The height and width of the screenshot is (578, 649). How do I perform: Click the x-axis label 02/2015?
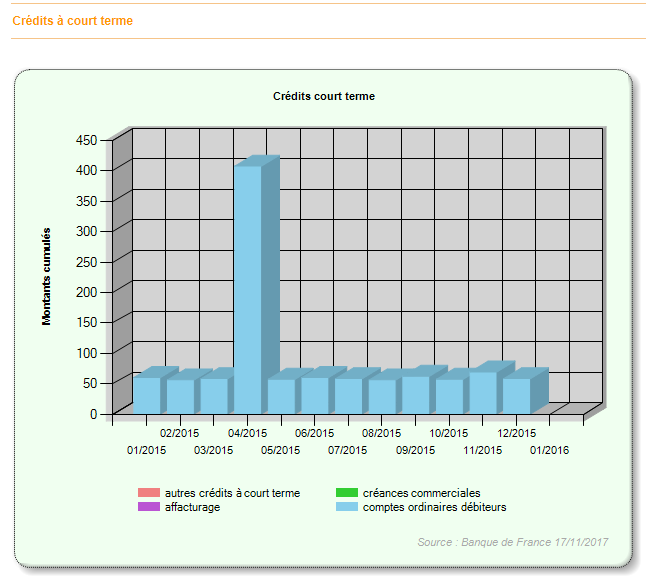180,433
